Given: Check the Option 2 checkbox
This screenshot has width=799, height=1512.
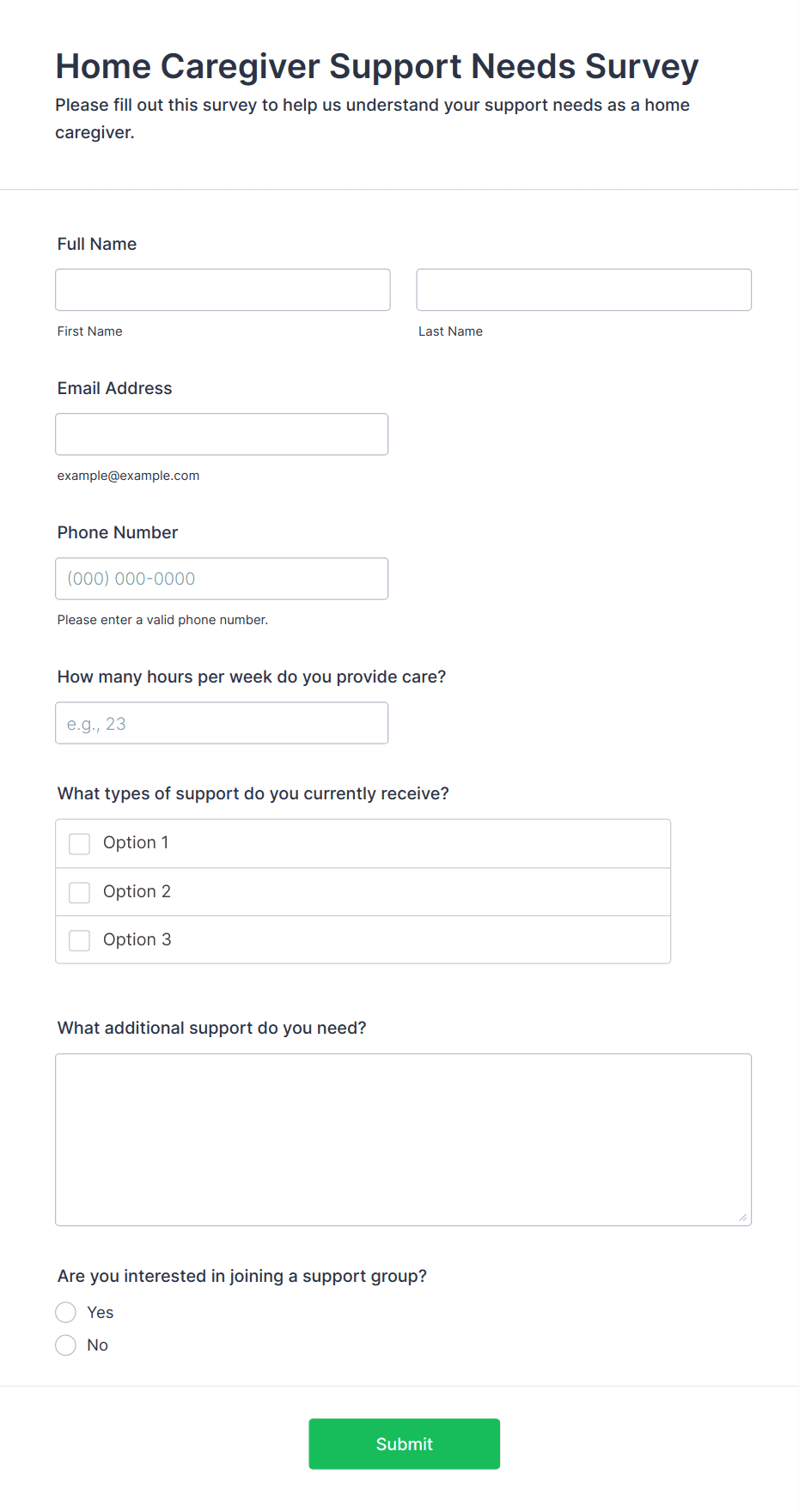Looking at the screenshot, I should click(x=80, y=893).
